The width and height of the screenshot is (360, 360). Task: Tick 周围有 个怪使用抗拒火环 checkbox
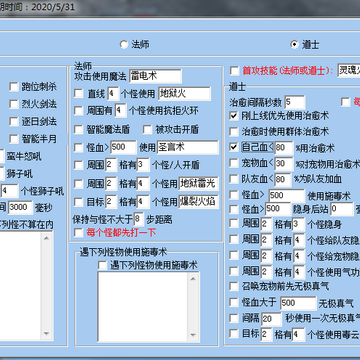tap(78, 111)
